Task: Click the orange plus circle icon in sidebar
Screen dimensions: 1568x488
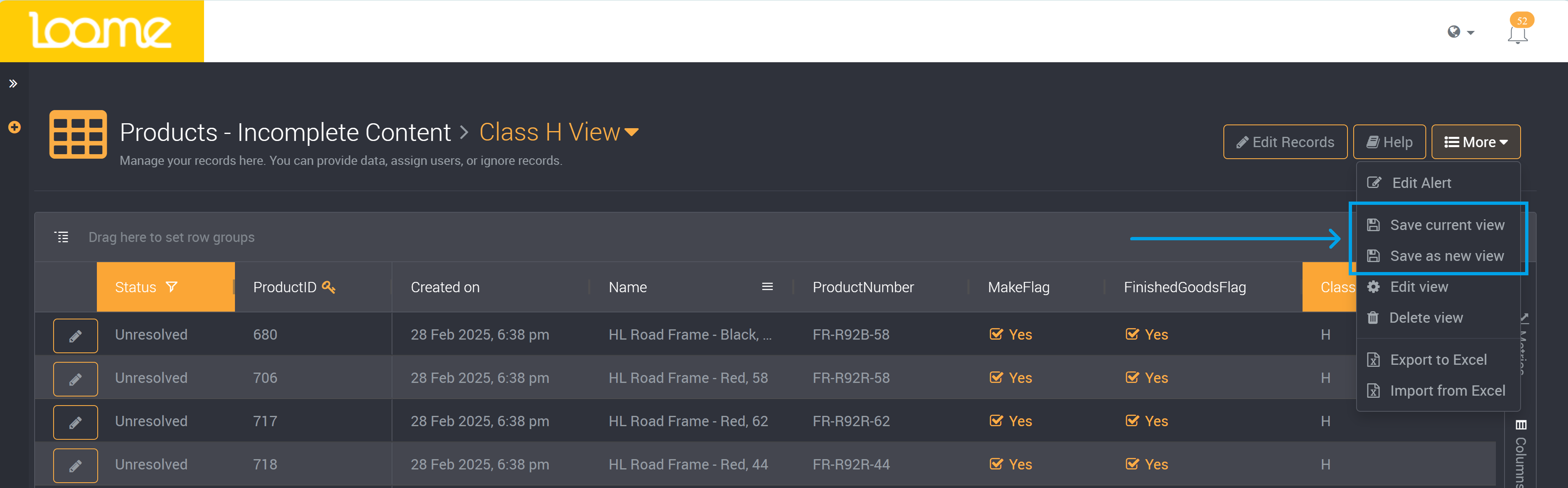Action: [14, 127]
